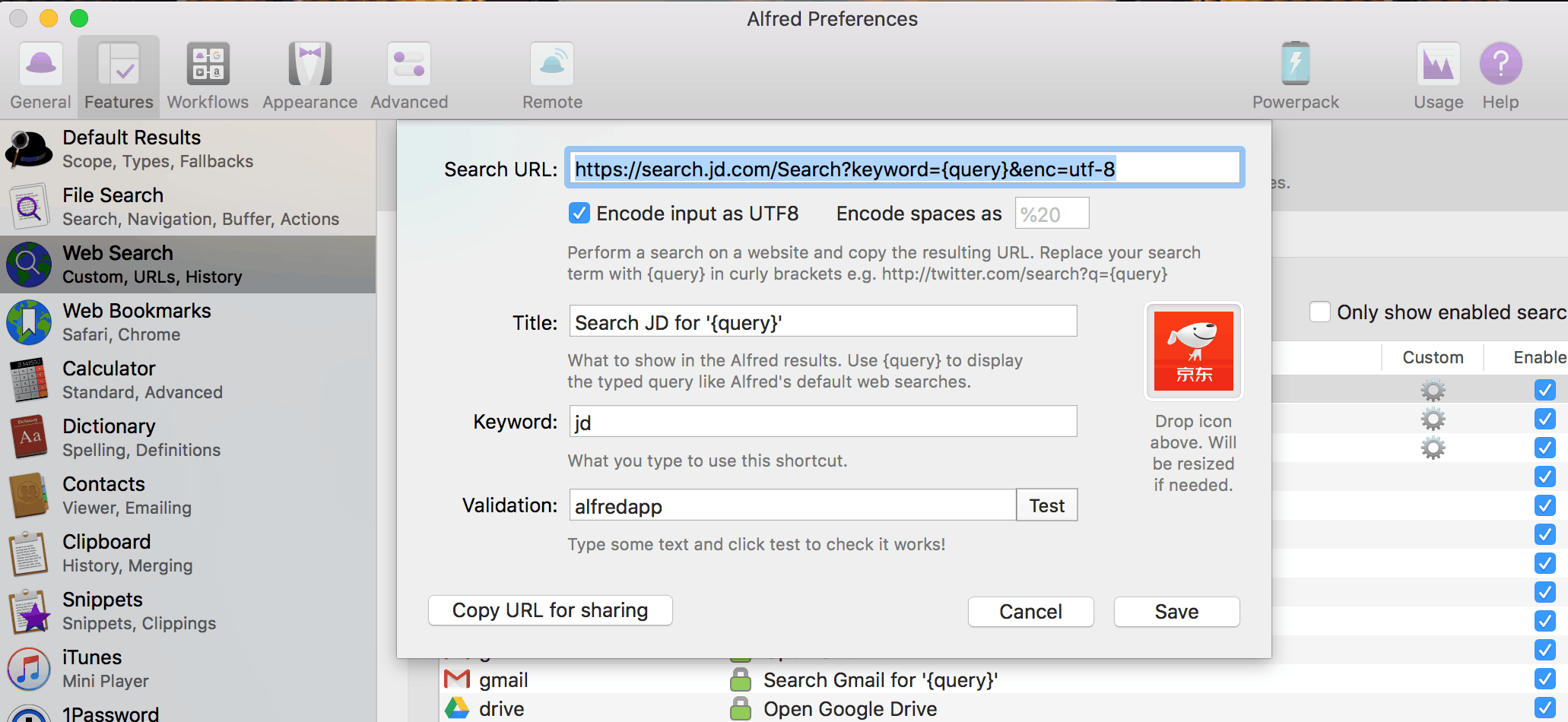
Task: Open Appearance settings with bow tie icon
Action: coord(309,76)
